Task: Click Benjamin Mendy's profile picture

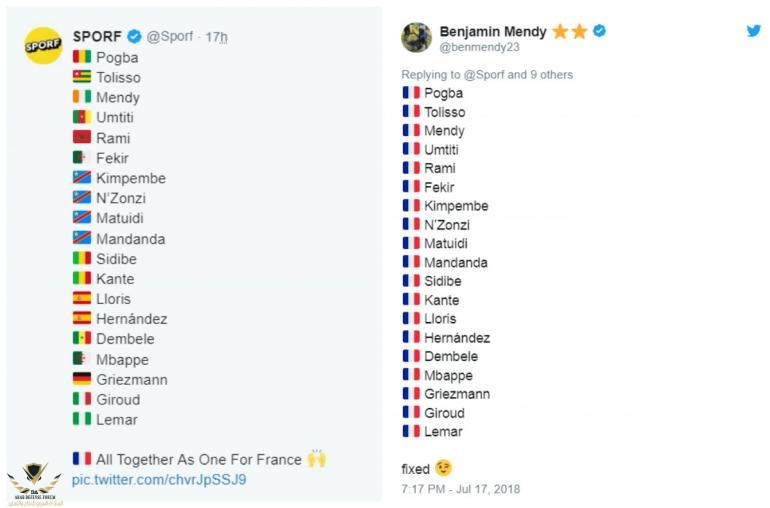Action: point(416,38)
